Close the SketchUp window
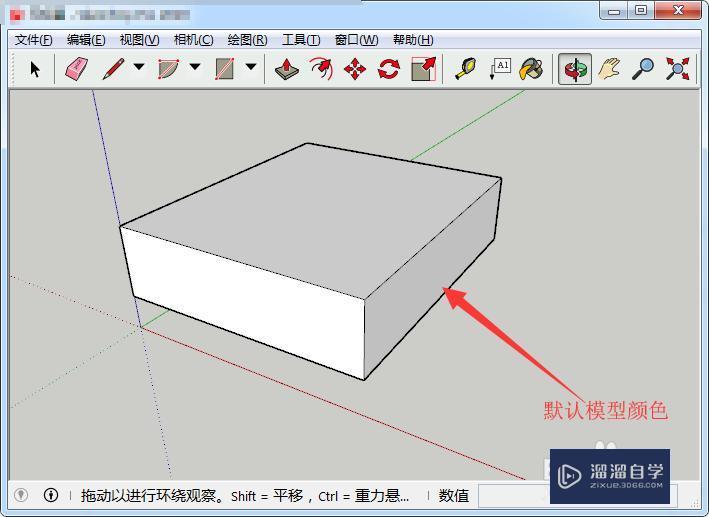Viewport: 709px width, 517px height. 678,10
